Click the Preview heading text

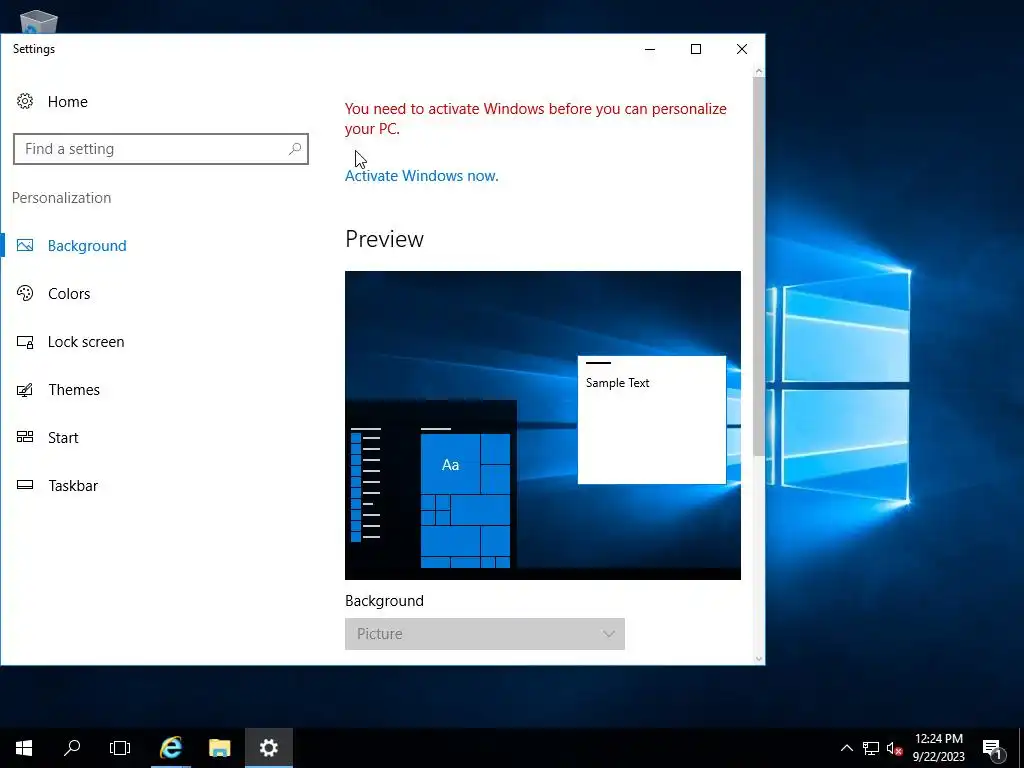pyautogui.click(x=384, y=239)
